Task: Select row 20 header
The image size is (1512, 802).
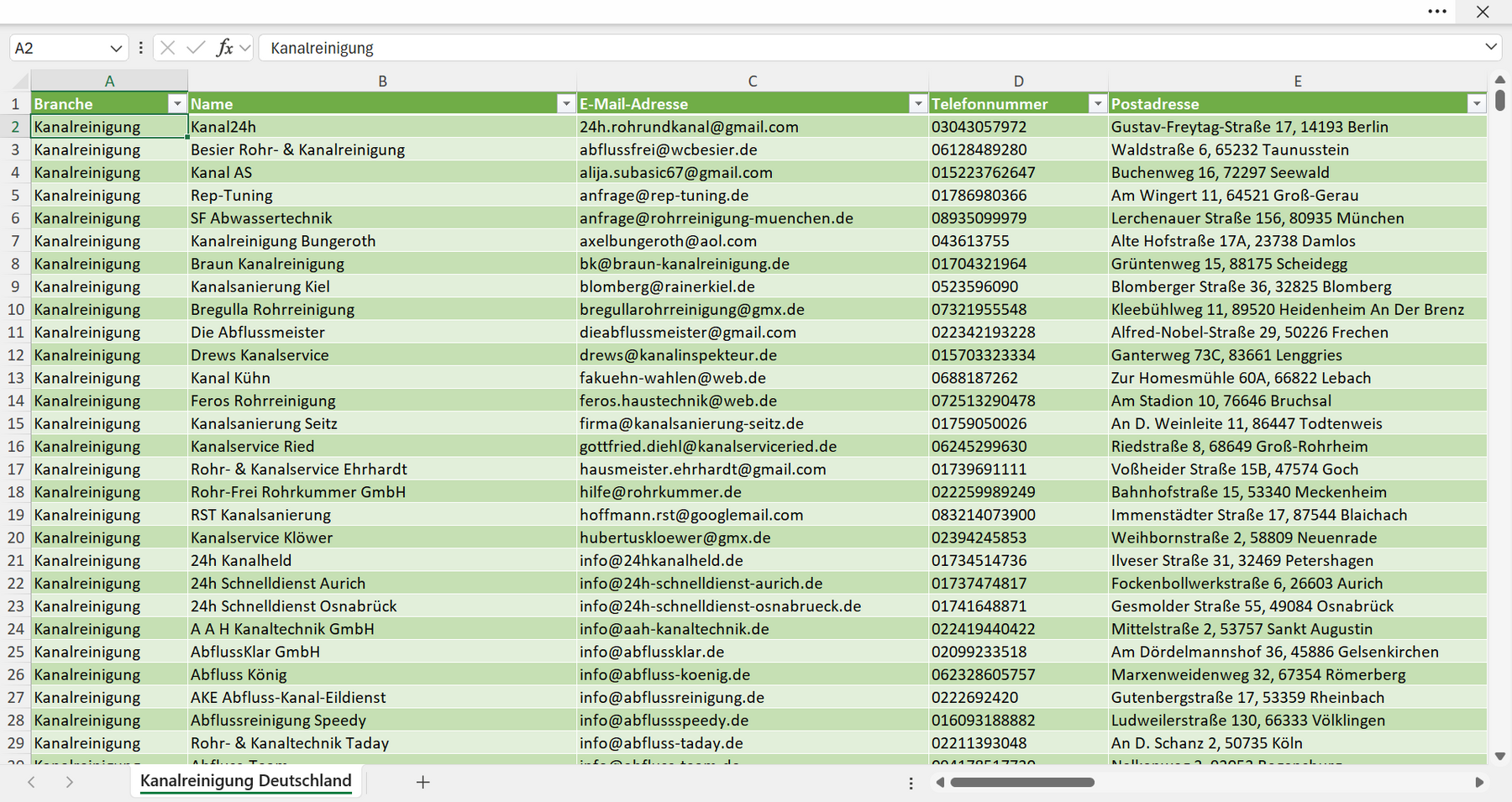Action: click(15, 537)
